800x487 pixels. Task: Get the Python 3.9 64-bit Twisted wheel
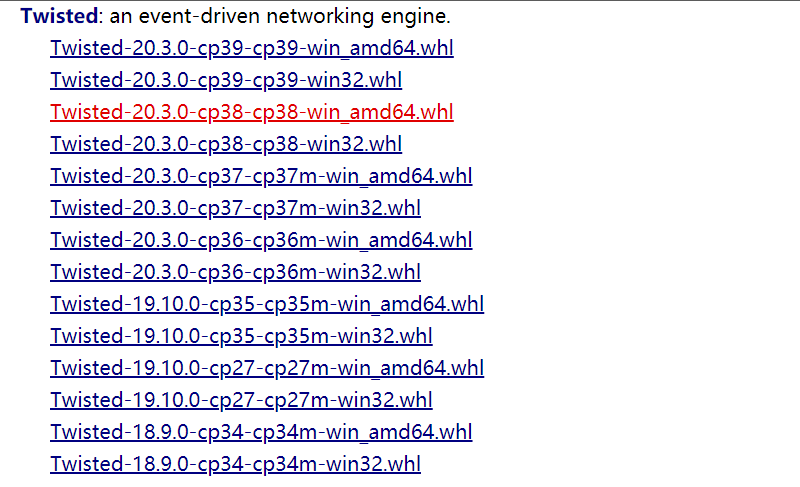point(252,49)
